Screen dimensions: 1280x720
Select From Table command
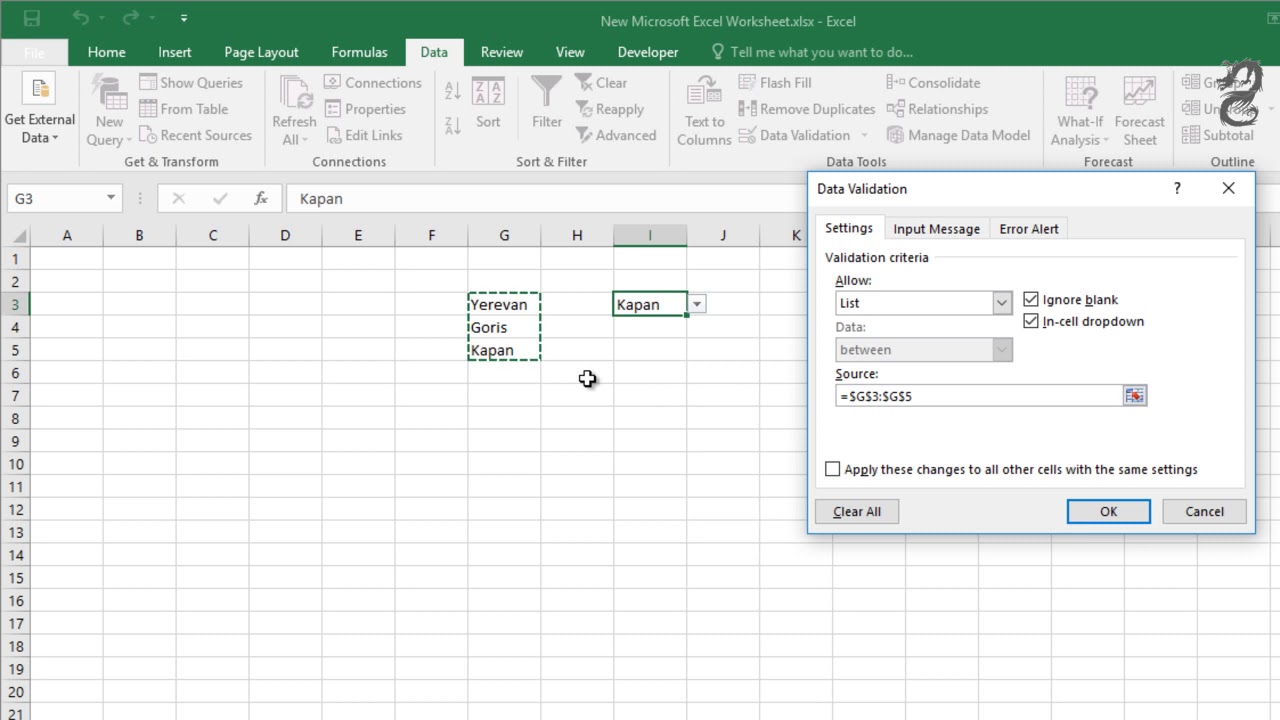click(184, 109)
